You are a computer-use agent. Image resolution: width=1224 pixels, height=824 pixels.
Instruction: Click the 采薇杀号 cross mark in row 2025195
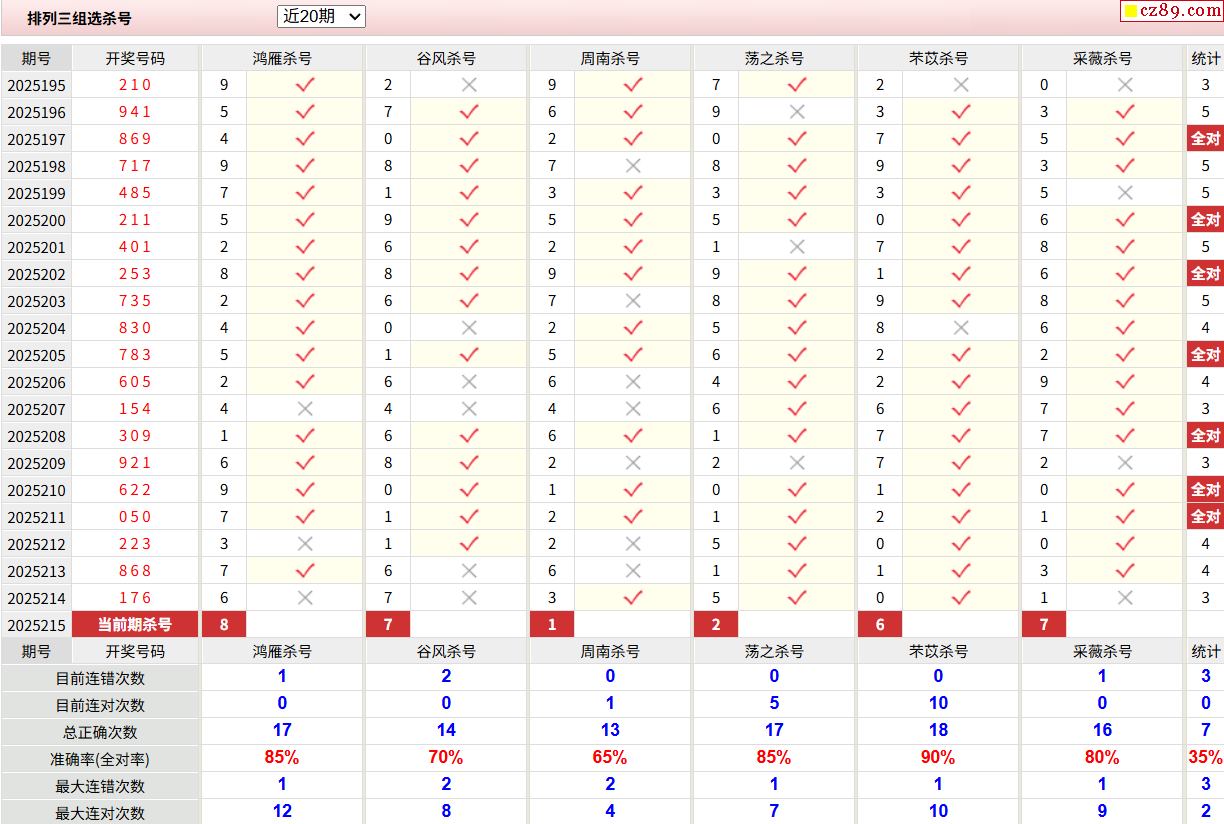point(1125,85)
